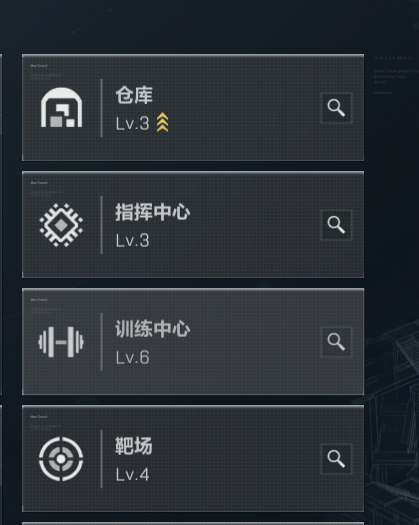Image resolution: width=419 pixels, height=525 pixels.
Task: Click the Lv.6 level under 训练中心
Action: (x=133, y=357)
